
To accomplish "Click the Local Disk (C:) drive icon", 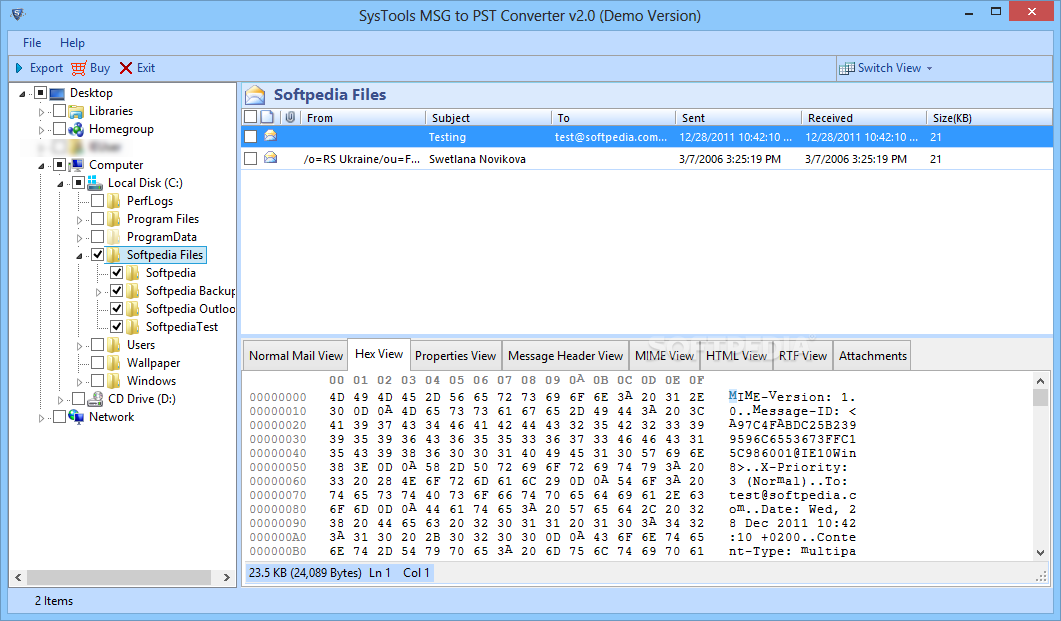I will coord(95,183).
